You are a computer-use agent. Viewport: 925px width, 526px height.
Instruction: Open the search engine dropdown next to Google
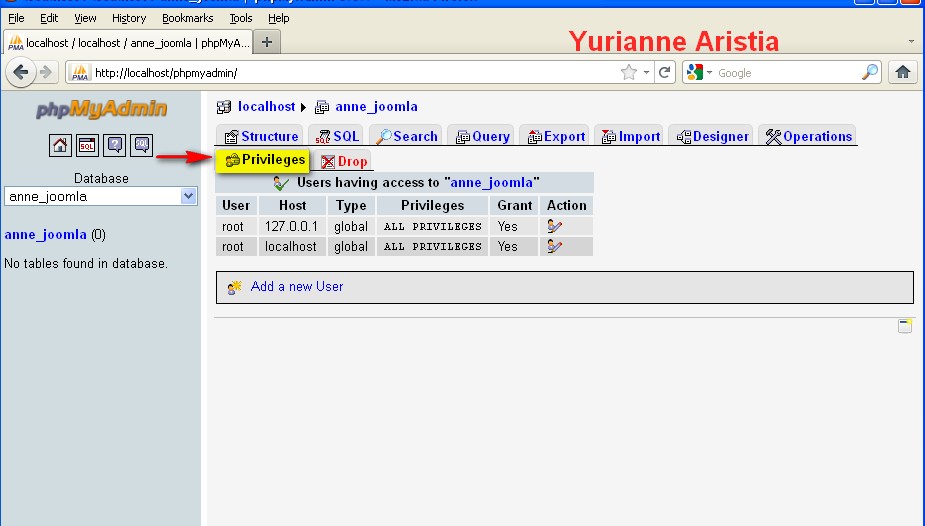pyautogui.click(x=709, y=73)
